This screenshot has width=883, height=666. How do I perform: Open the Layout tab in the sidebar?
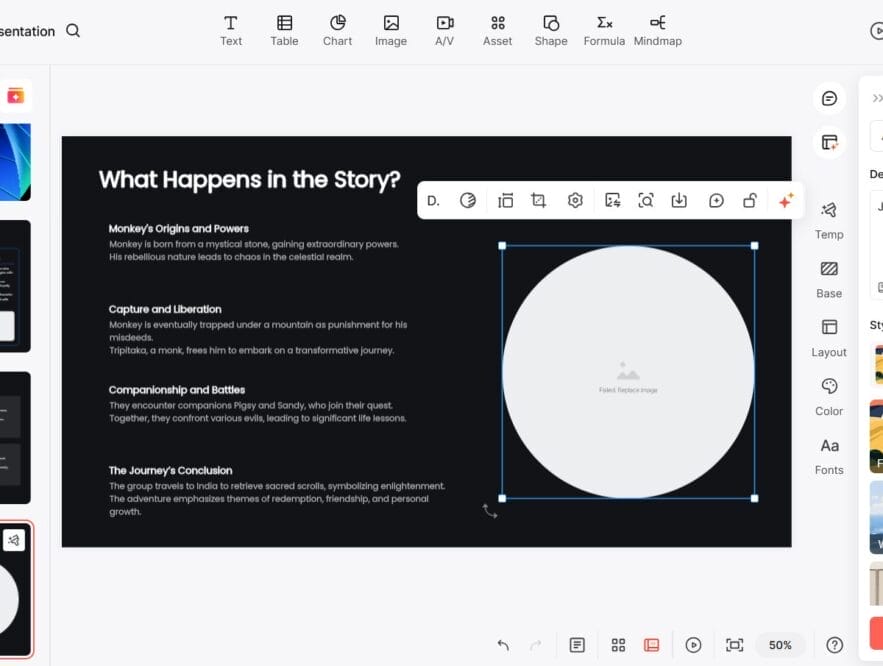pos(829,337)
